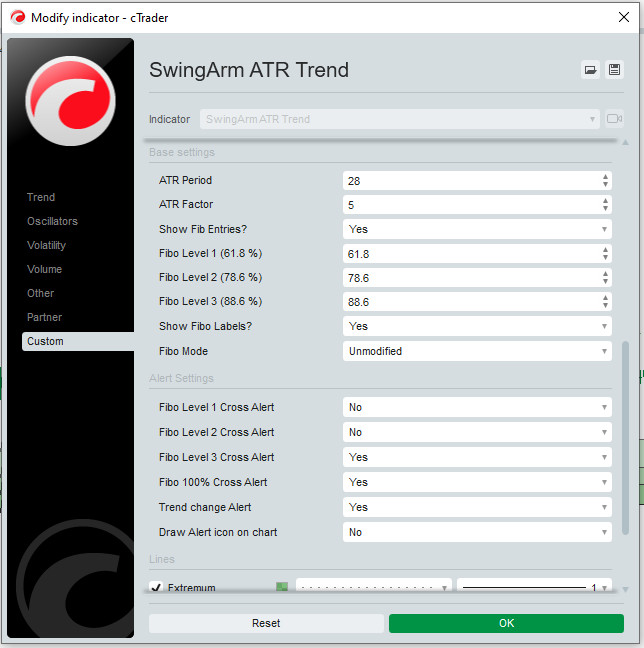
Task: Toggle the Extremum line checkbox
Action: (156, 587)
